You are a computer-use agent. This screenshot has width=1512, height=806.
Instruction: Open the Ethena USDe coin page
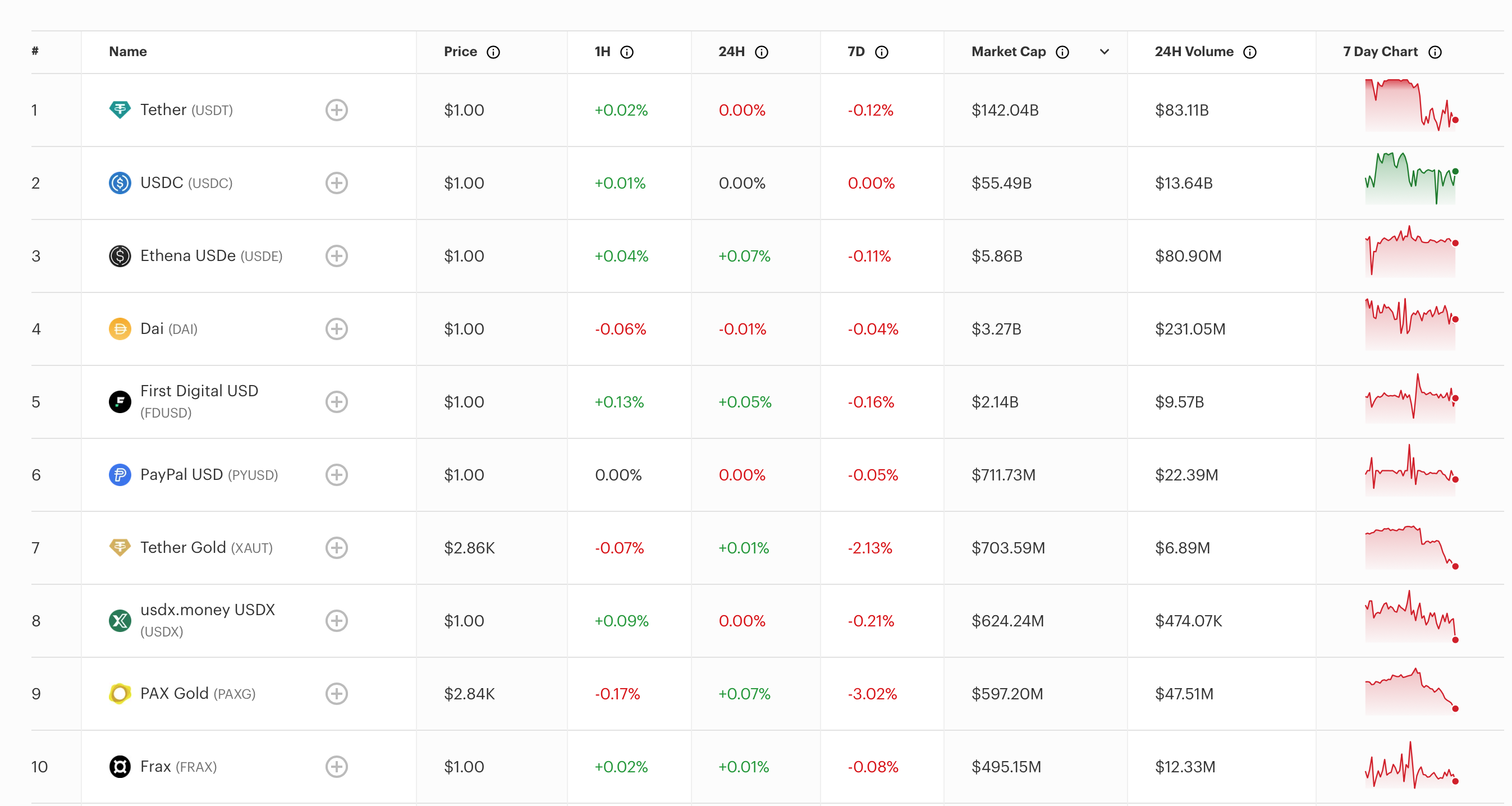click(x=211, y=256)
